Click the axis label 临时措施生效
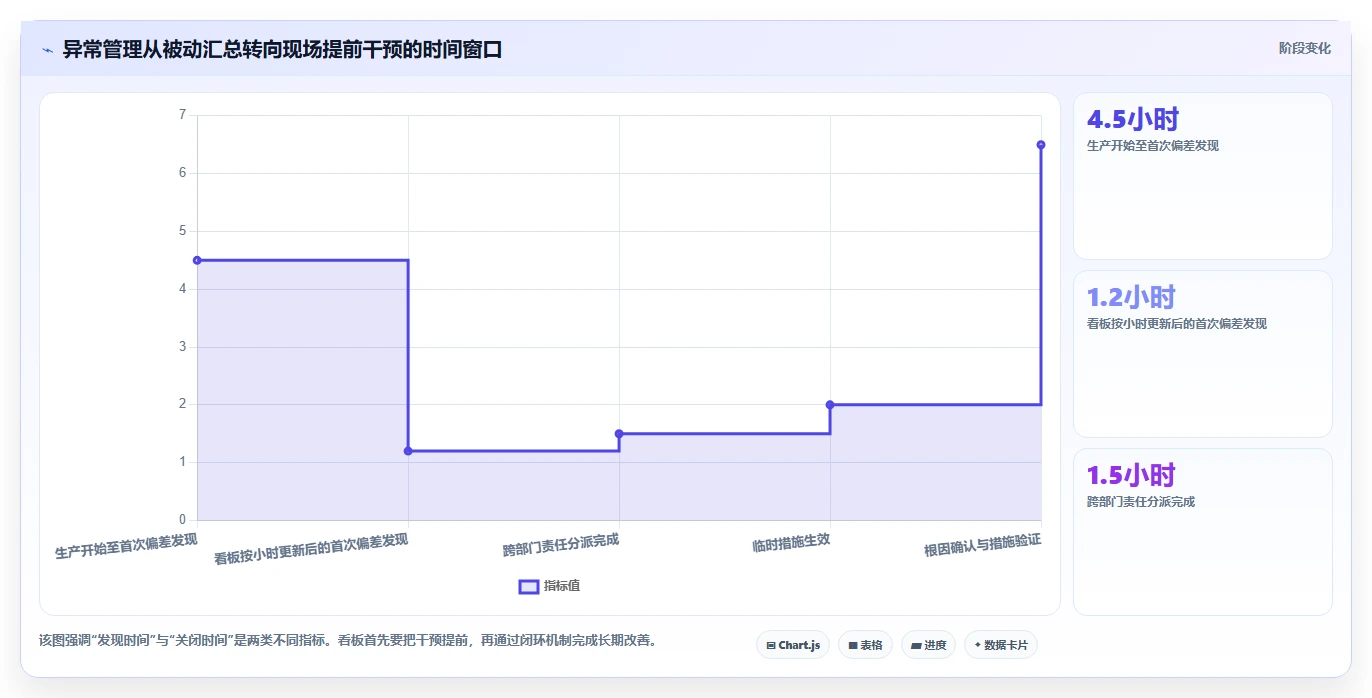Viewport: 1372px width, 698px height. point(791,543)
